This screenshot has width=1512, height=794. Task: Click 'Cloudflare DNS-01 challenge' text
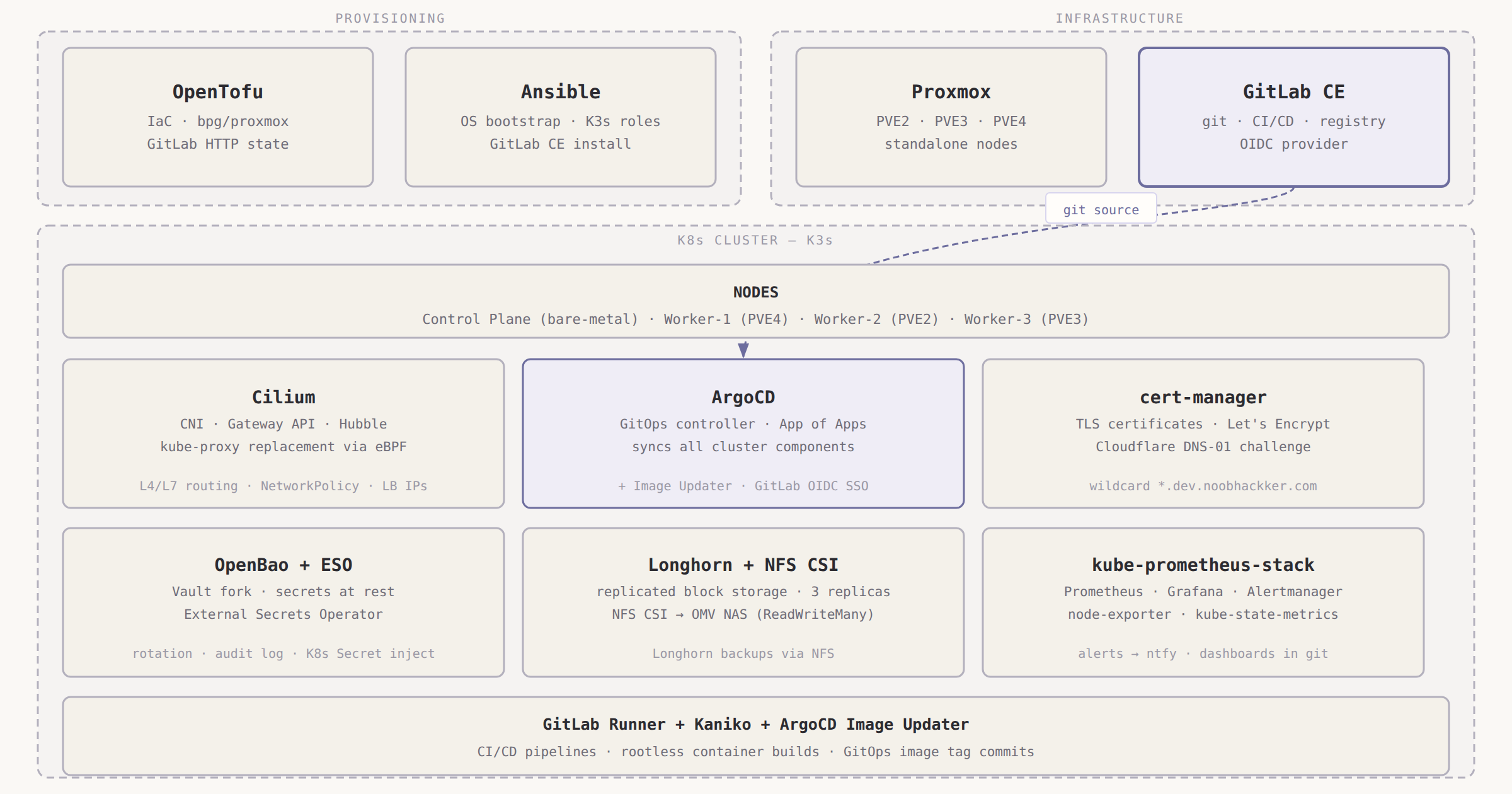(x=1203, y=447)
